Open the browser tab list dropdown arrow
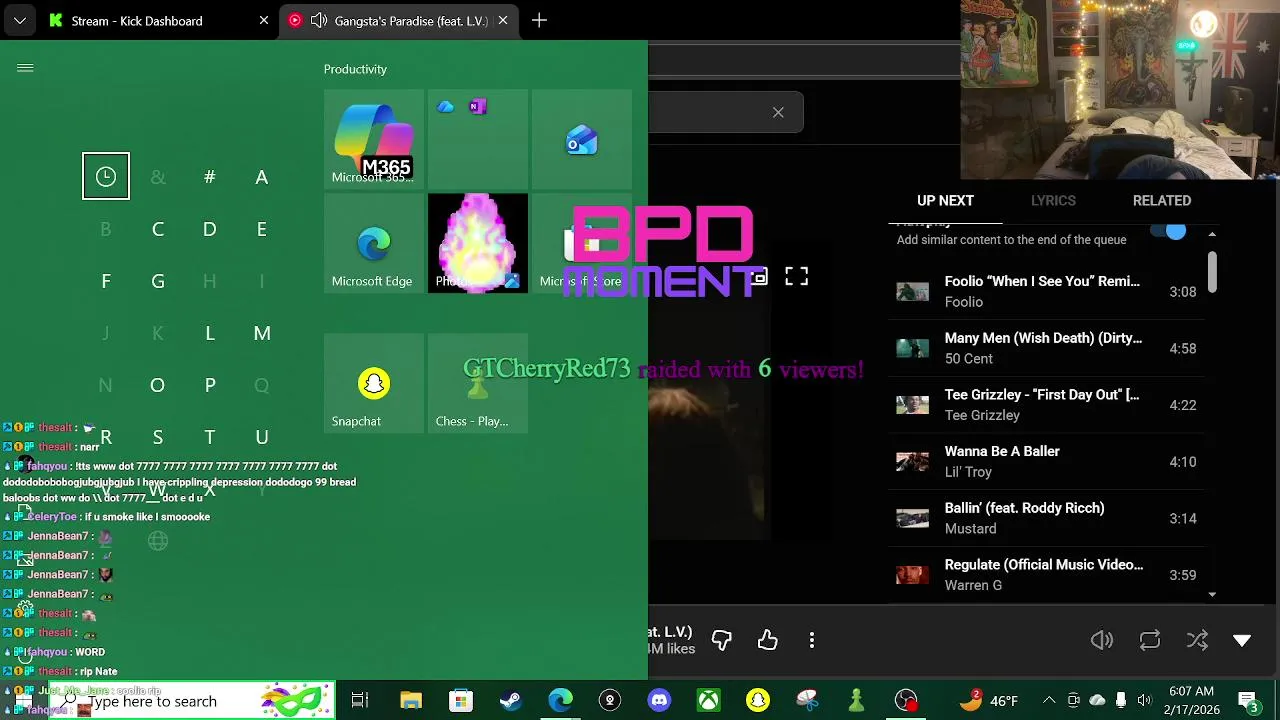Screen dimensions: 1280x720 [20, 20]
